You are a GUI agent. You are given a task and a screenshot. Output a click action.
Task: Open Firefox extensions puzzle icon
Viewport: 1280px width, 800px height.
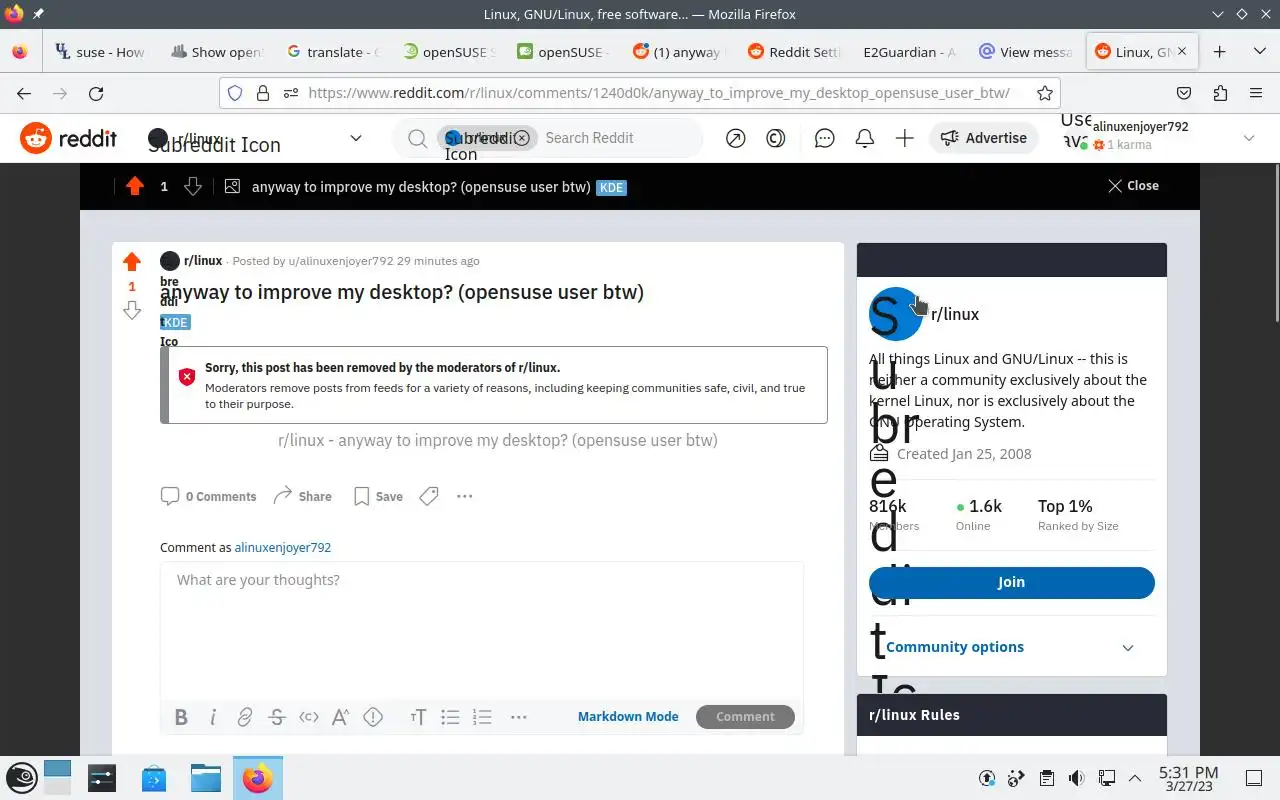click(1220, 93)
